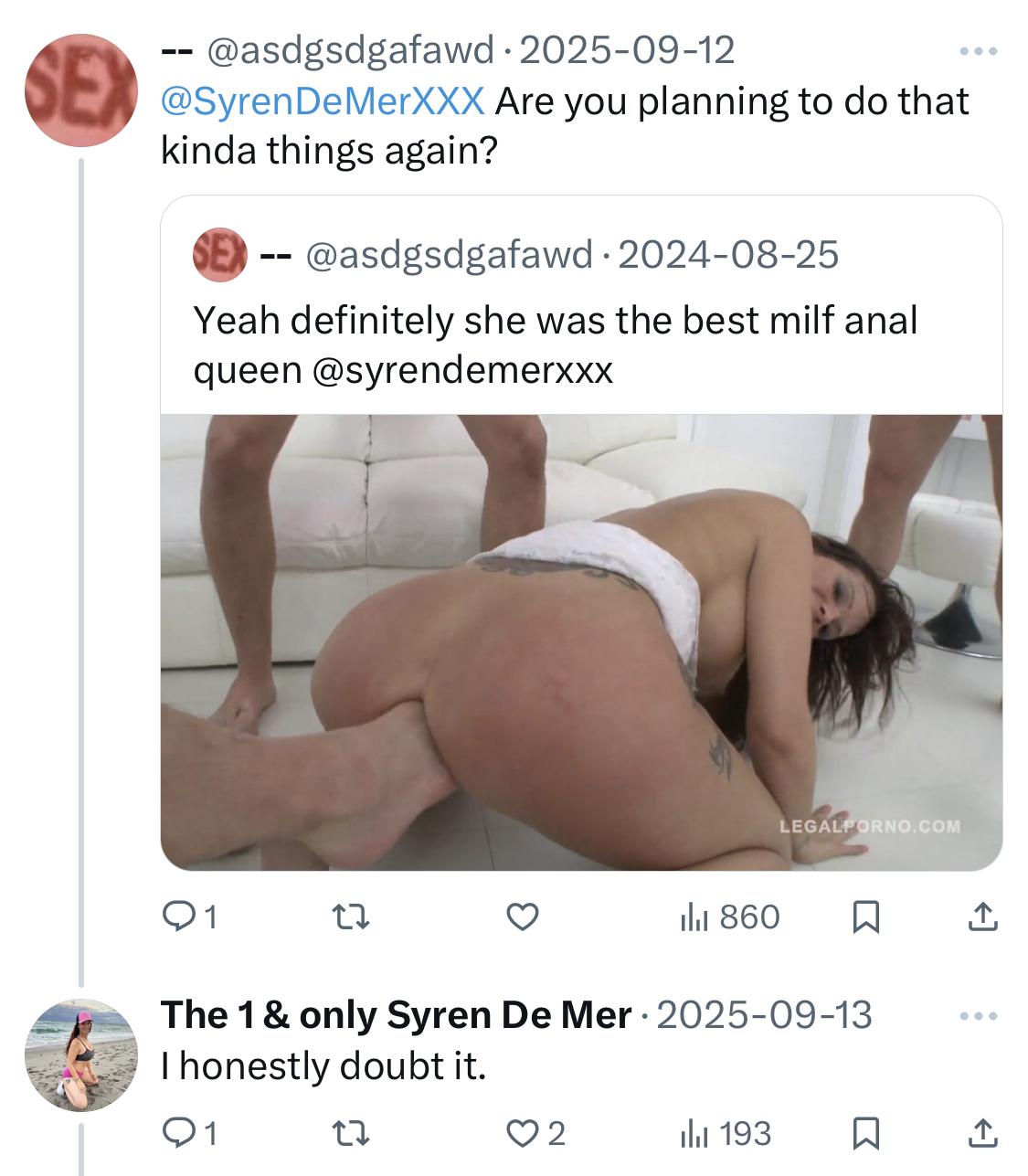Bookmark the first post by @asdgsdgafawd
Viewport: 1028px width, 1176px height.
(x=864, y=916)
